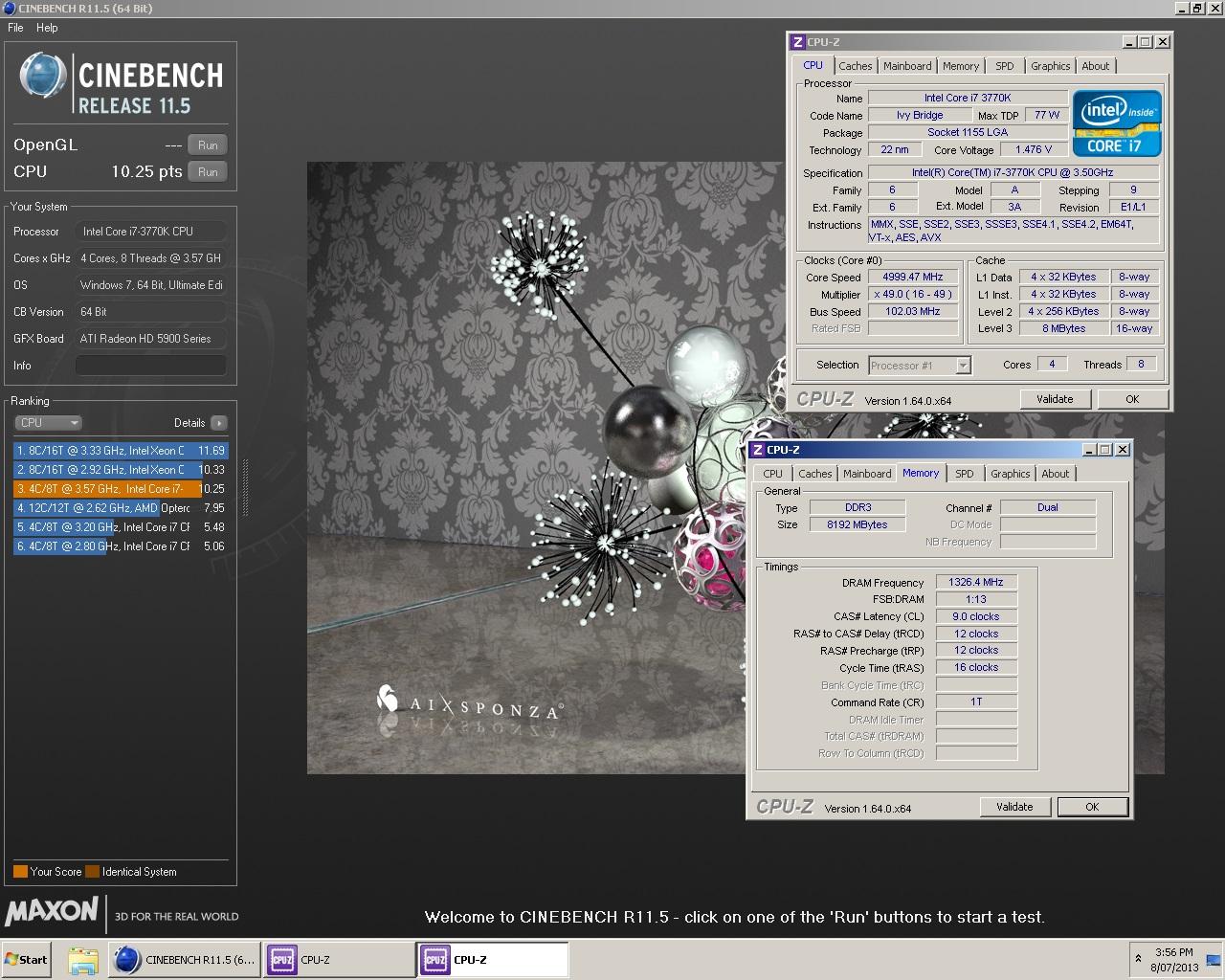
Task: Switch to first CPU-Z taskbar item
Action: pos(339,960)
